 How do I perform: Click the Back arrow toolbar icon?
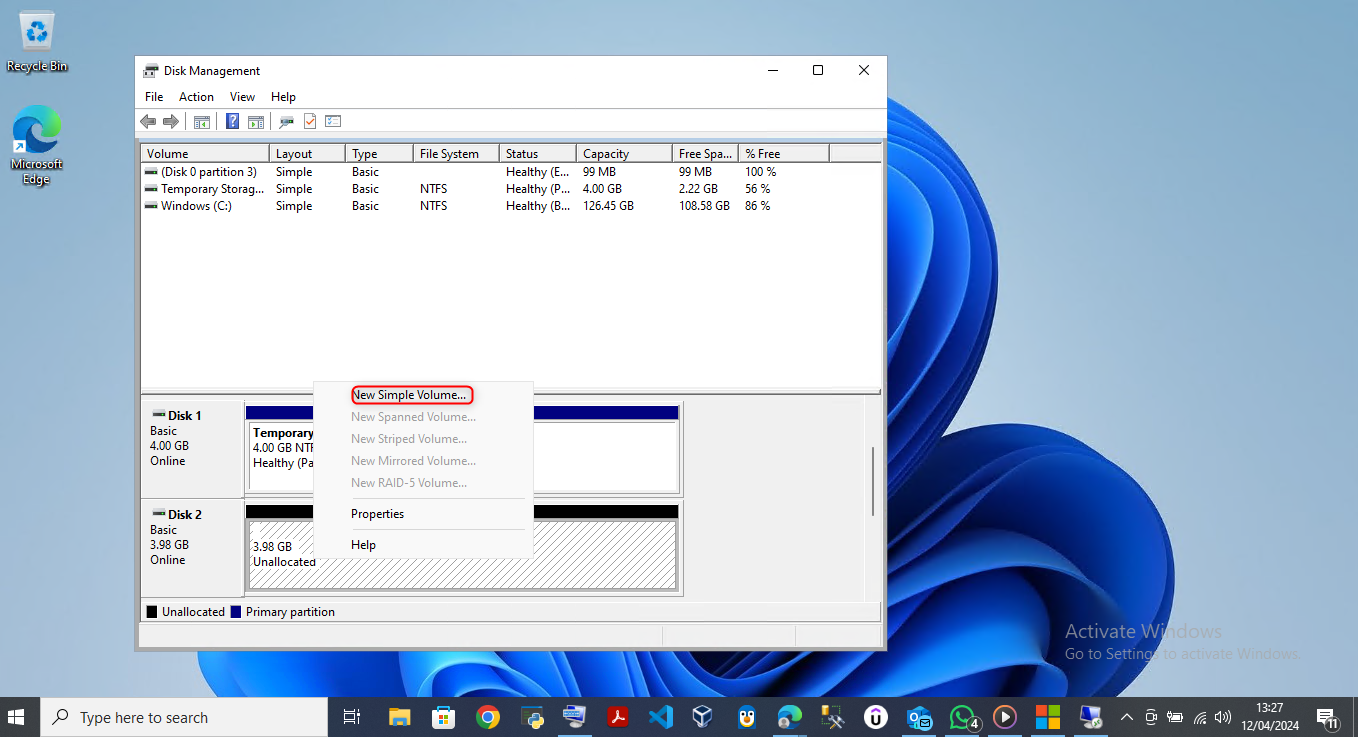pyautogui.click(x=148, y=121)
